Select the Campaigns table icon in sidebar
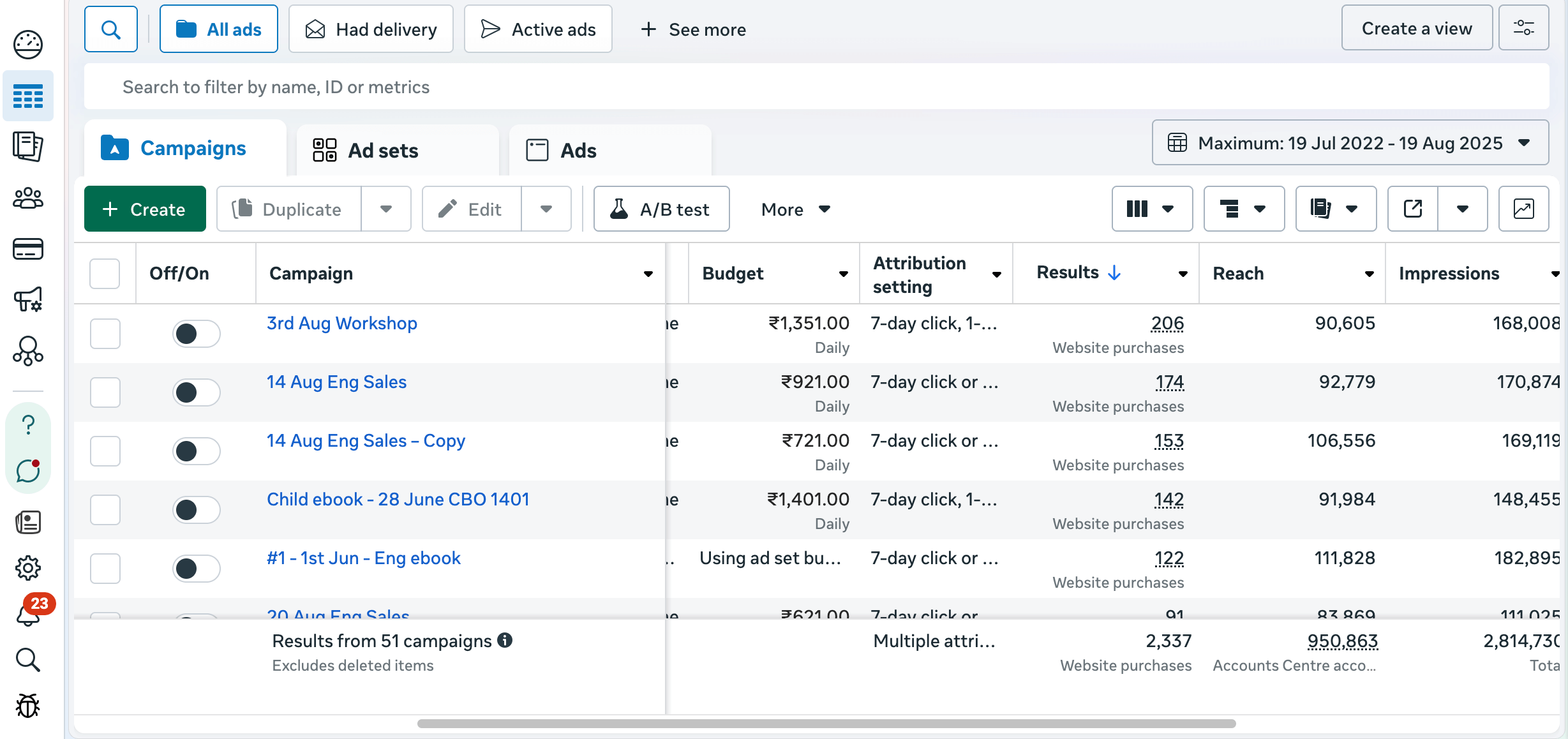 (x=28, y=96)
